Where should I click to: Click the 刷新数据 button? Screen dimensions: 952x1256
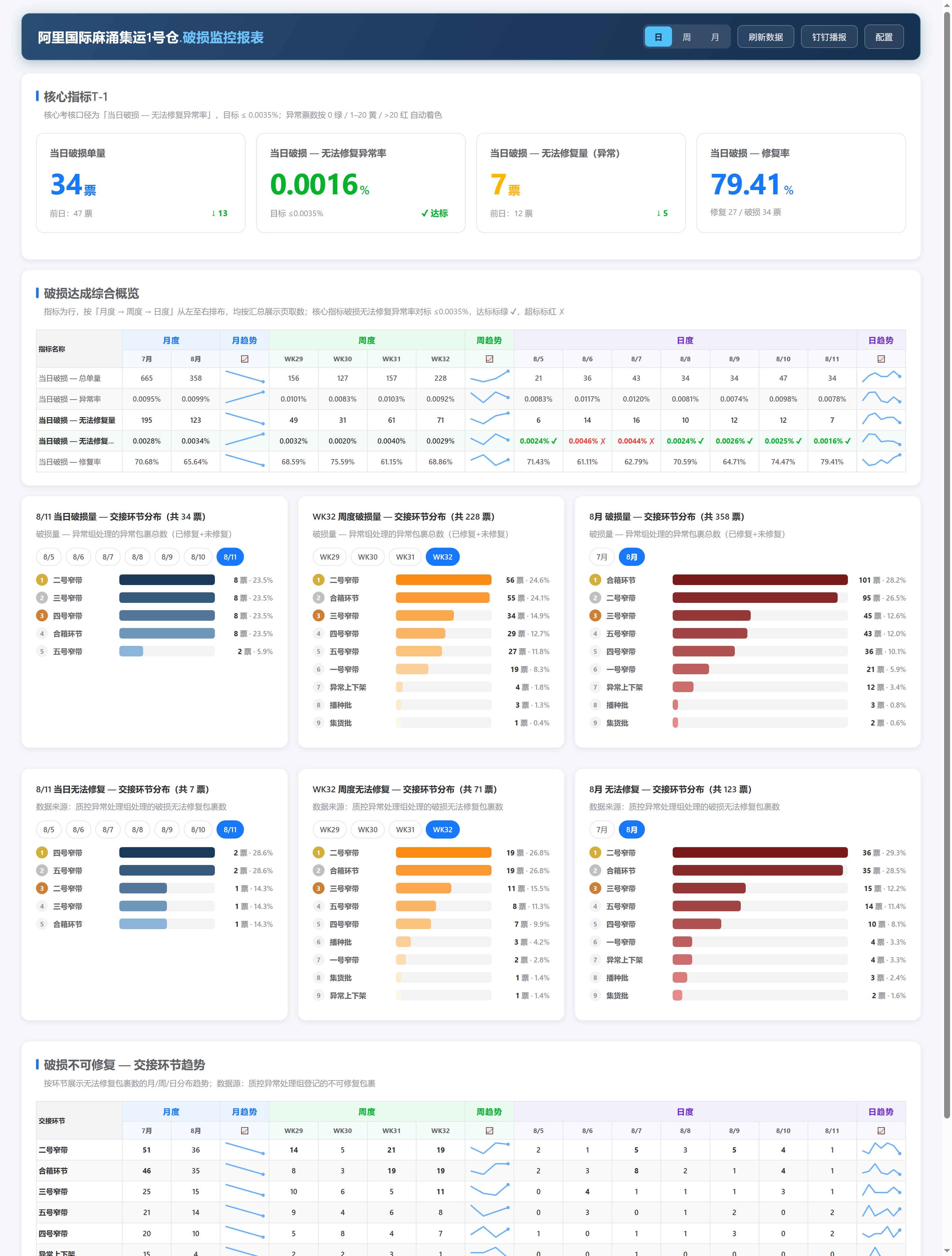[x=765, y=37]
